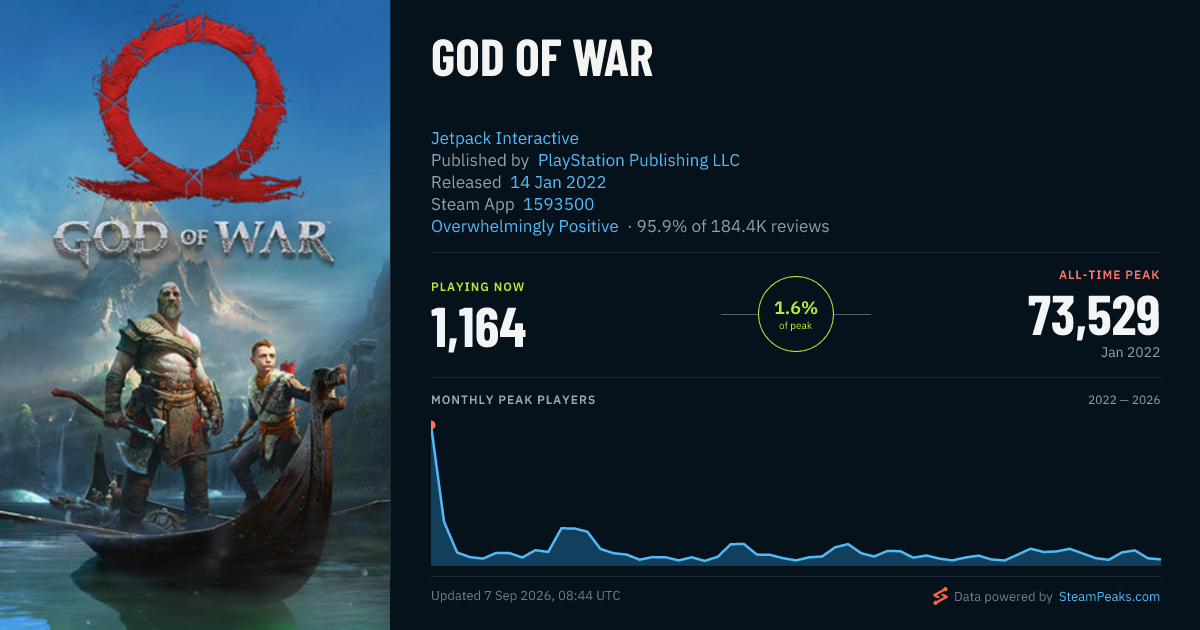The height and width of the screenshot is (630, 1200).
Task: Click the 1.6% of peak circle
Action: 796,314
